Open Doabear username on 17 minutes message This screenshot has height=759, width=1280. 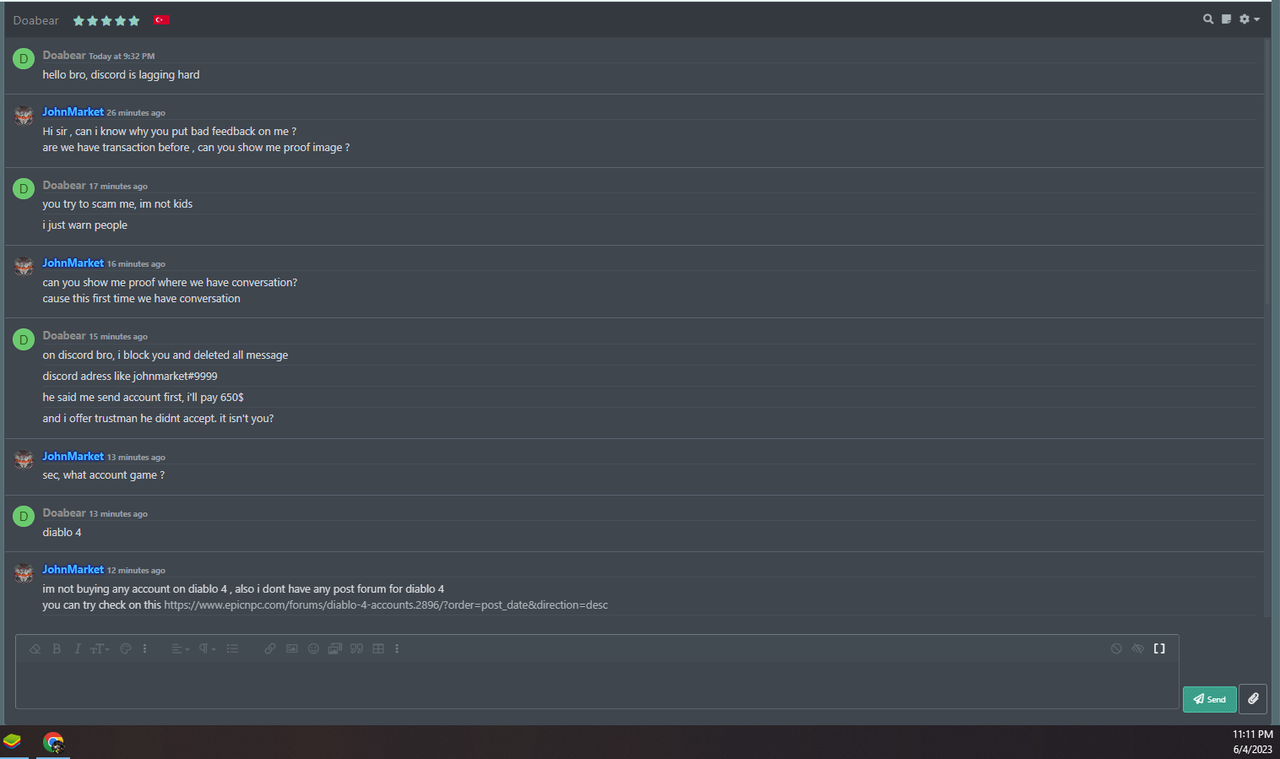coord(64,185)
